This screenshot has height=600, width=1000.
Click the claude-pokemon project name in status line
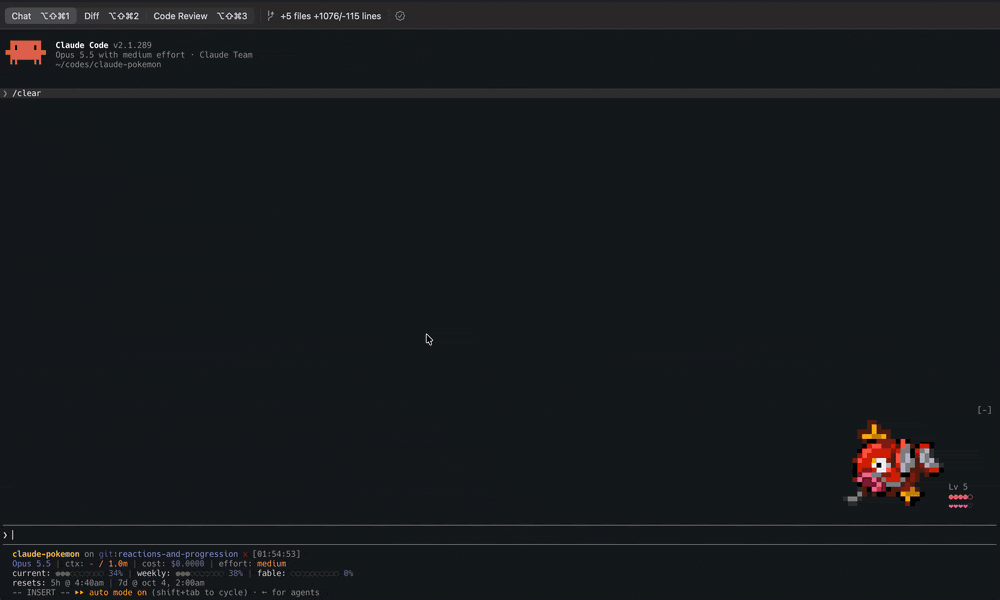tap(46, 554)
